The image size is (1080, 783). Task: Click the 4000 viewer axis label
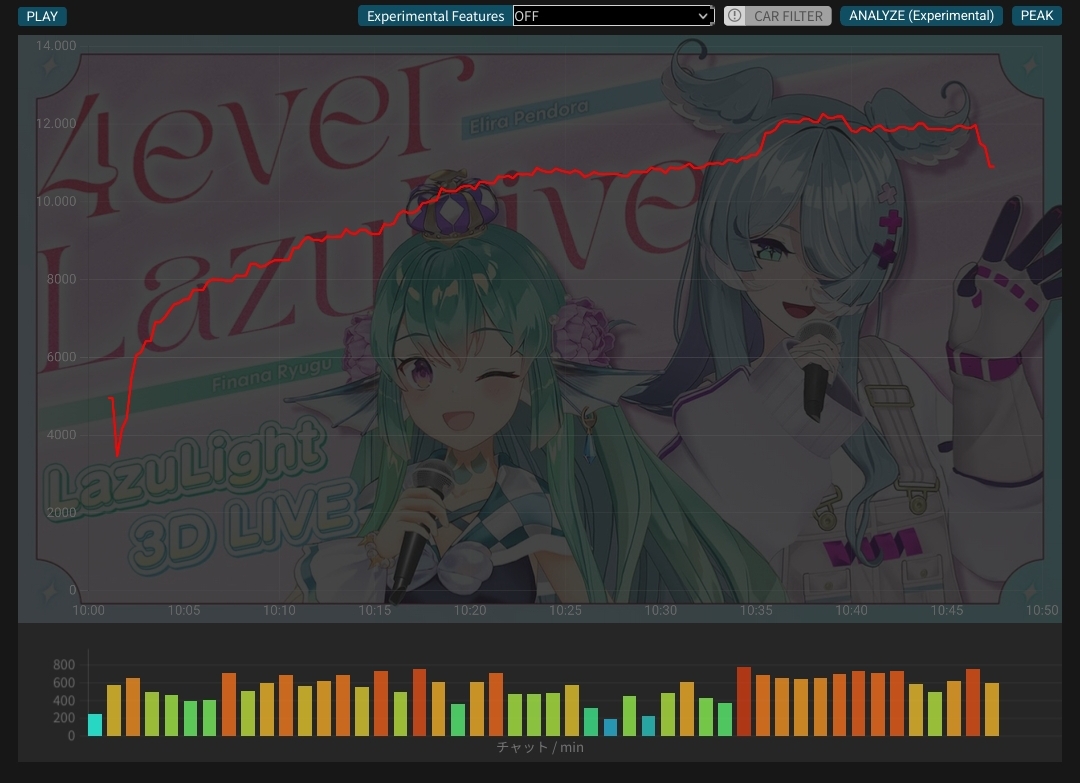(x=61, y=435)
